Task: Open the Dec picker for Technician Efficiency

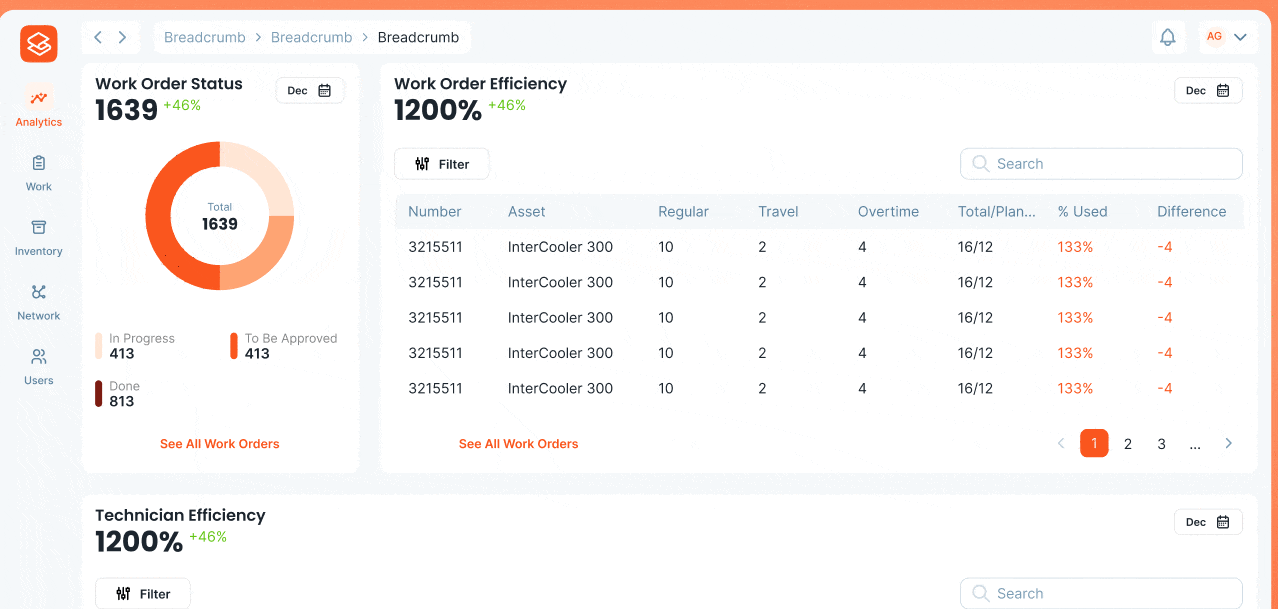Action: (1208, 521)
